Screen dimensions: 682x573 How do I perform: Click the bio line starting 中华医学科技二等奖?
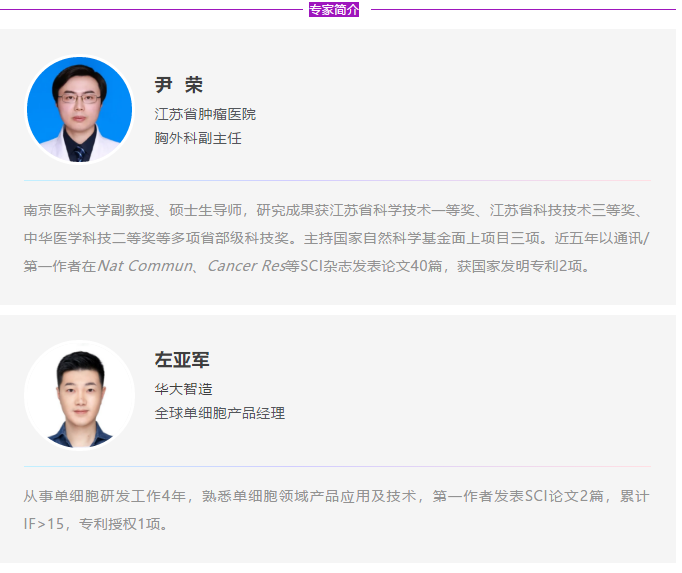click(337, 238)
